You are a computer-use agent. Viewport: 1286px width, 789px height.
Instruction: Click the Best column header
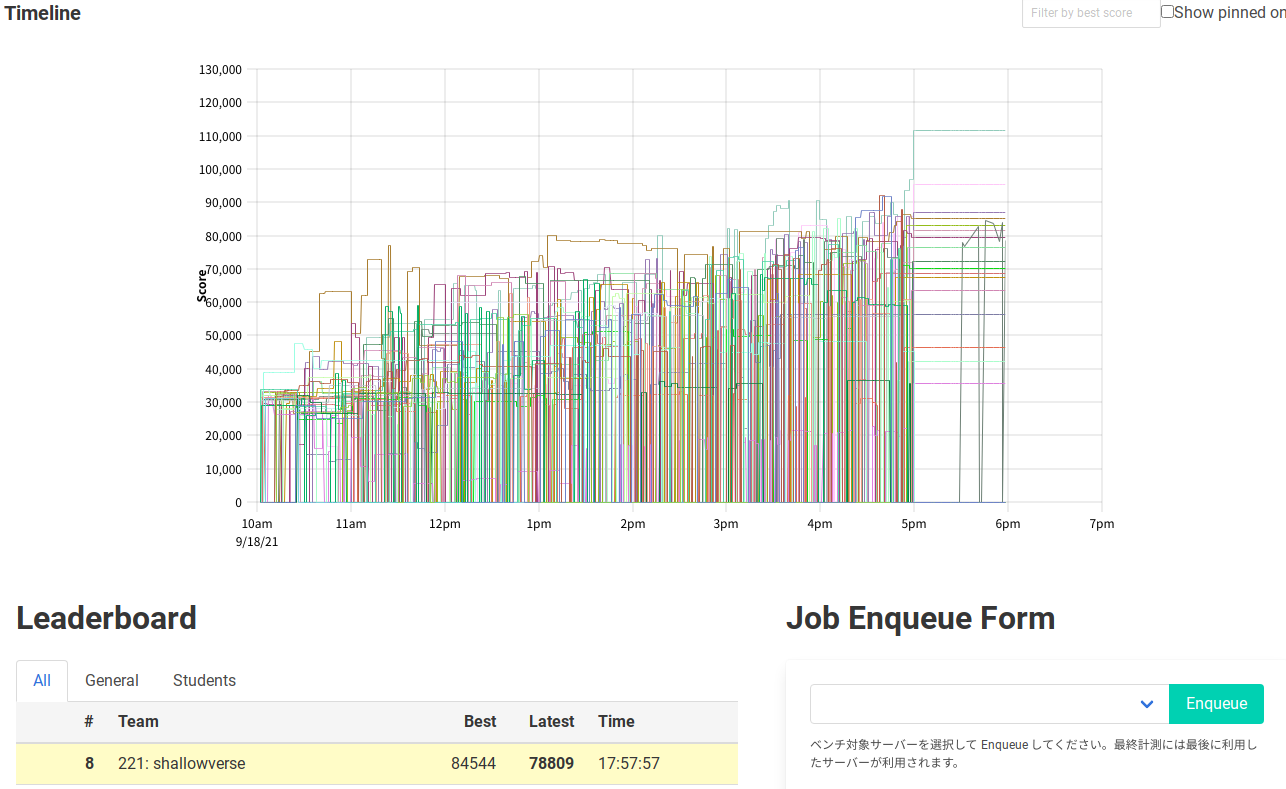[x=480, y=721]
